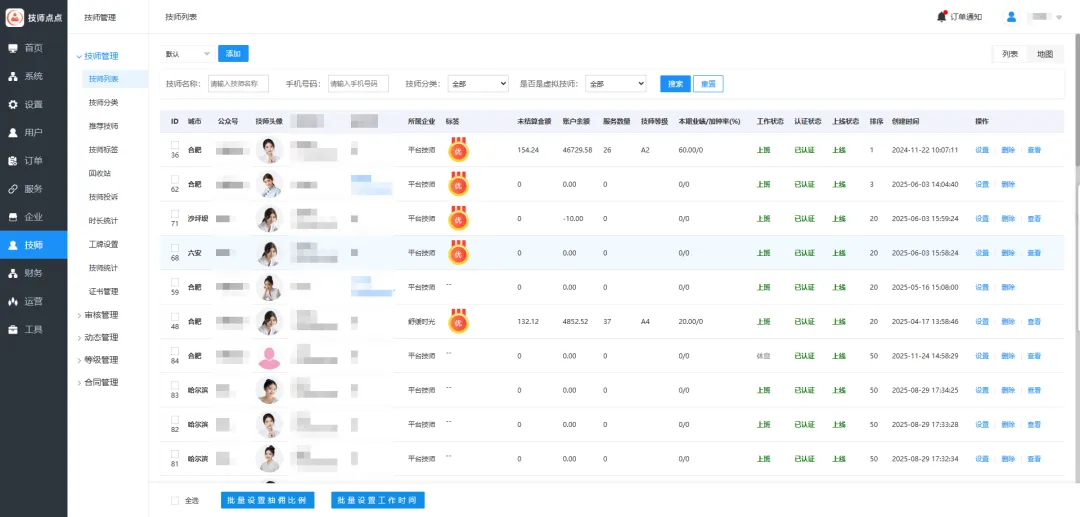Enable the 全选 select-all checkbox

click(175, 500)
